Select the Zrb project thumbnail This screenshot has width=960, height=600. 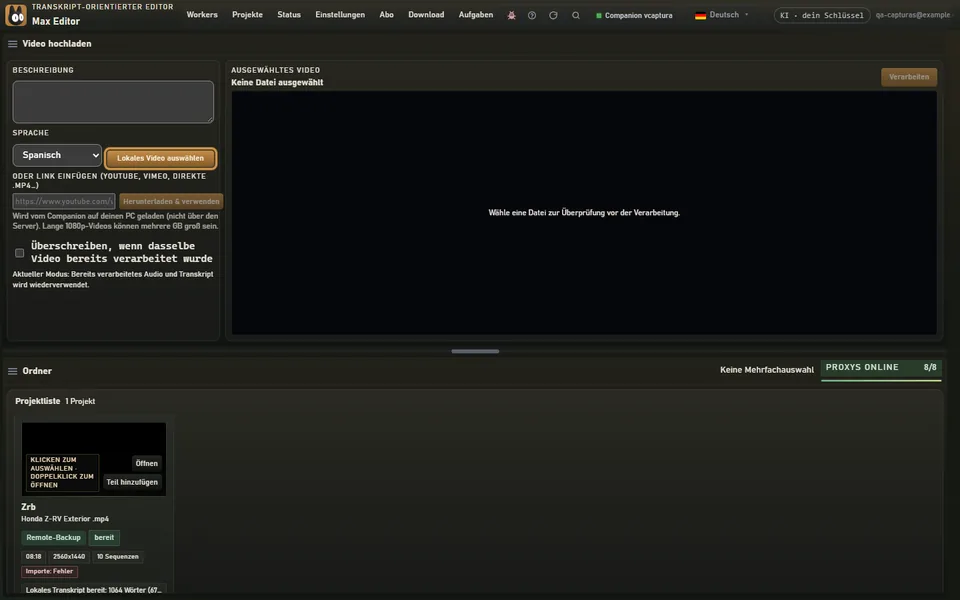pos(94,459)
